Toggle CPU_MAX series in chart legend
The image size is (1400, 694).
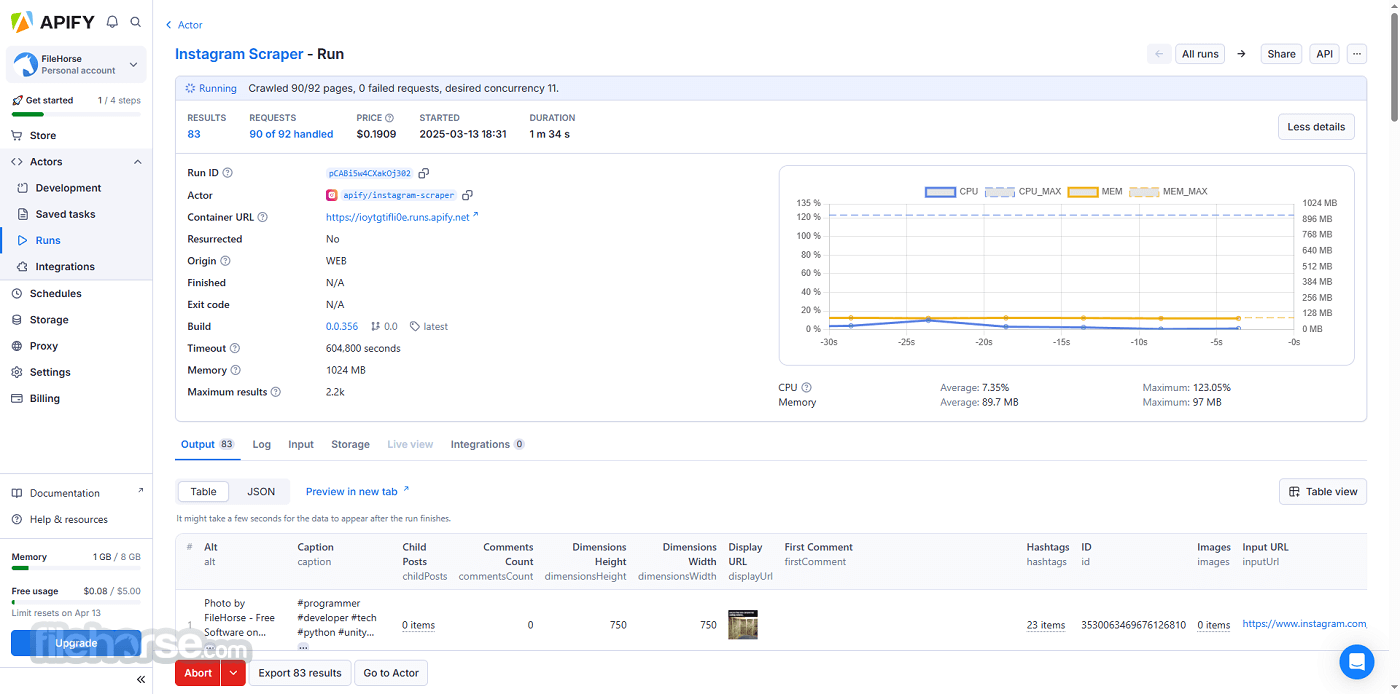1023,191
